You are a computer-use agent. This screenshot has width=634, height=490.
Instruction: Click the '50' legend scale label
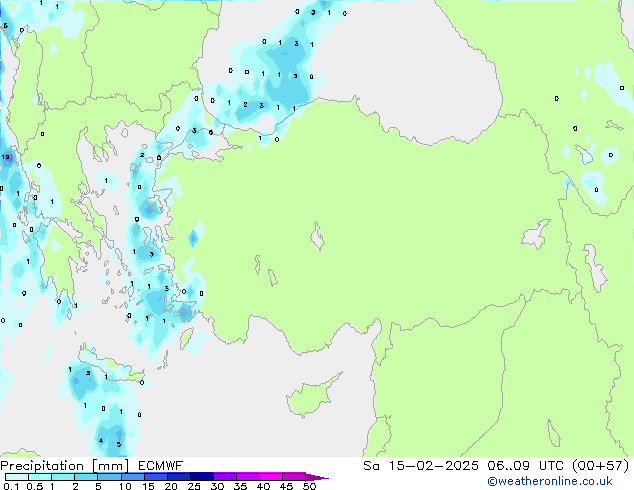(309, 486)
